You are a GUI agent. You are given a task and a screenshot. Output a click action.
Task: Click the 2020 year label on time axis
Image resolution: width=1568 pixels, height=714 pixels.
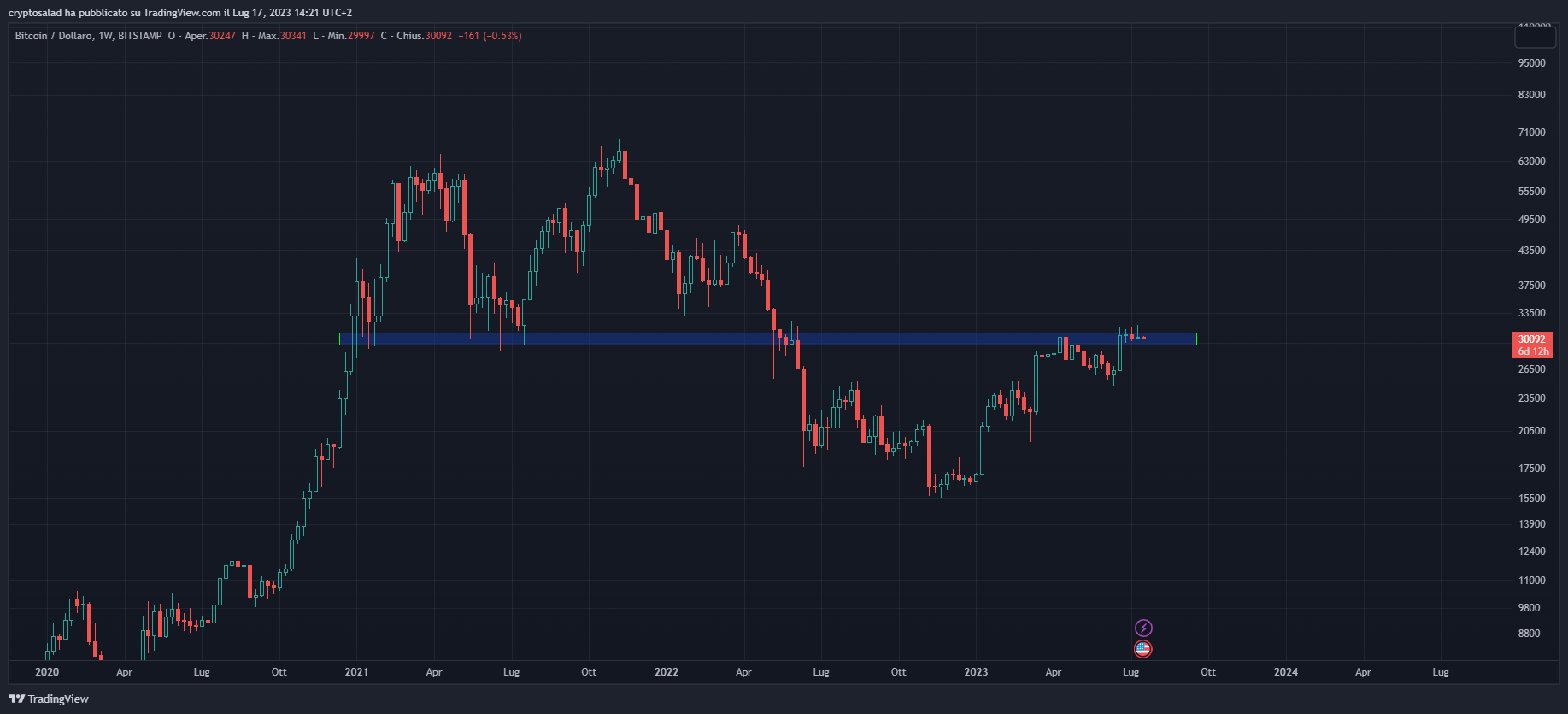click(47, 672)
